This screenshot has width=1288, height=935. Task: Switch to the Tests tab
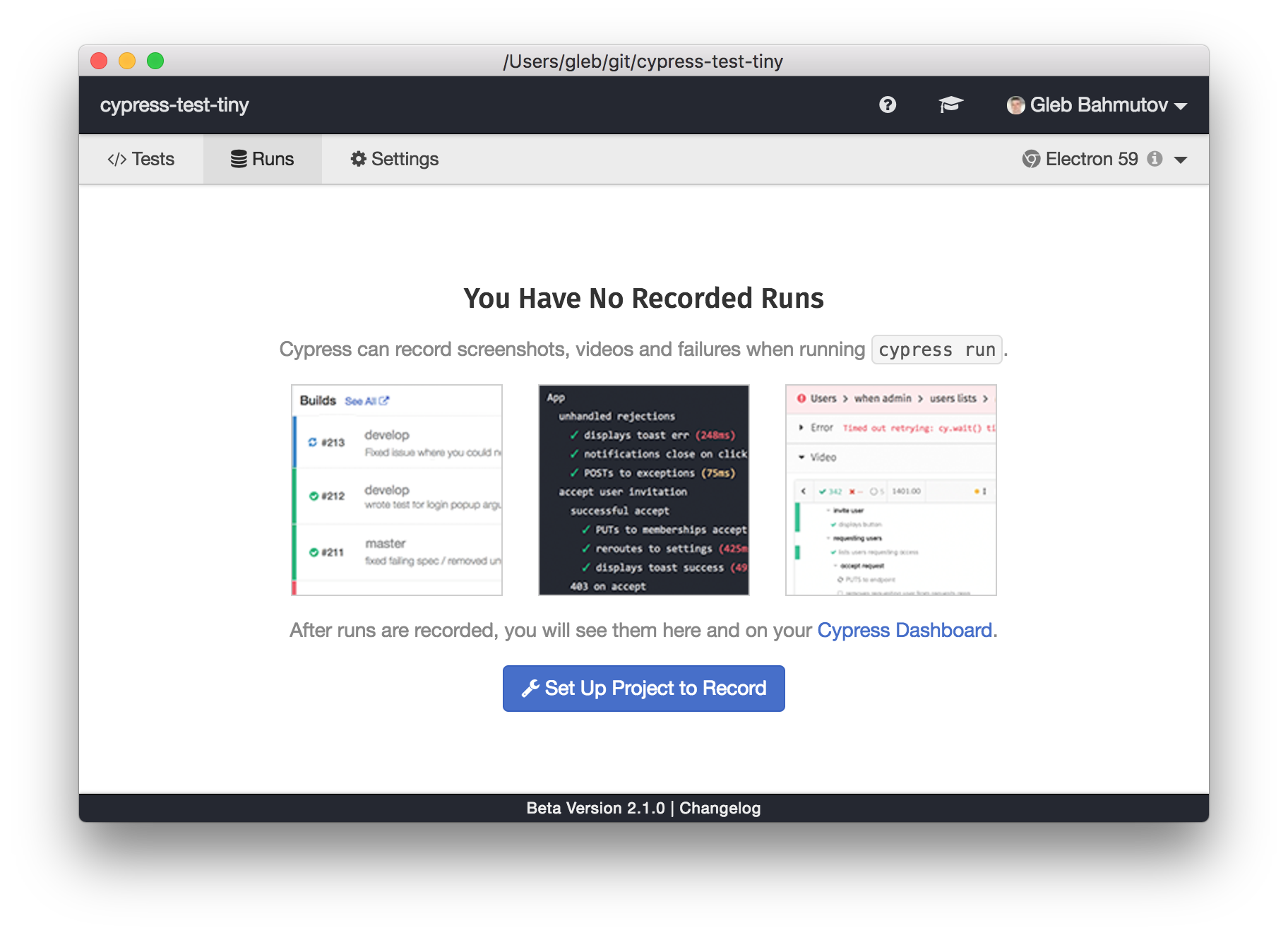click(x=141, y=159)
